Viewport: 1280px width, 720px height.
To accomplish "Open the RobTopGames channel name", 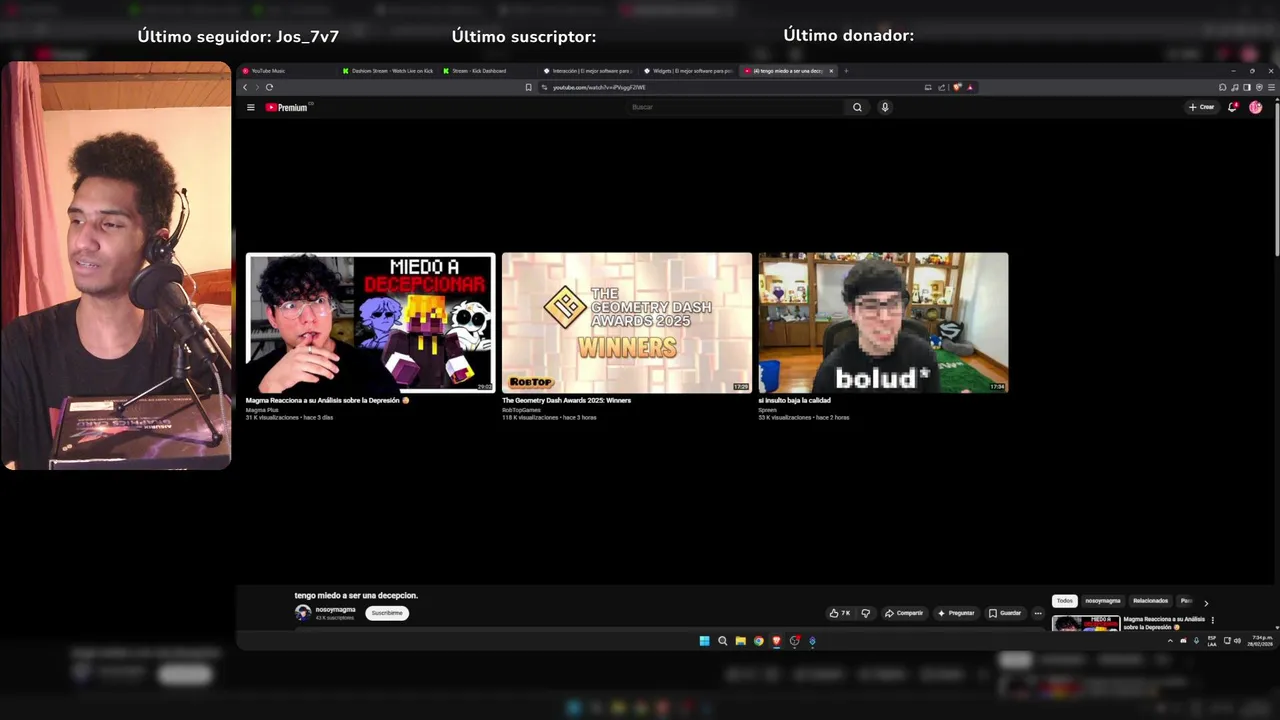I will point(521,410).
